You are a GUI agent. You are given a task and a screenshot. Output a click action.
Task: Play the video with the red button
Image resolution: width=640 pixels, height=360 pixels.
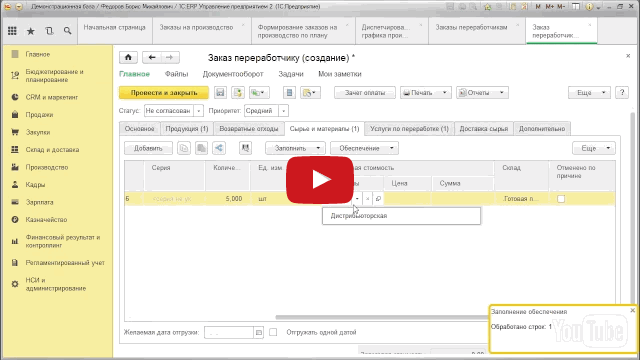click(x=320, y=180)
